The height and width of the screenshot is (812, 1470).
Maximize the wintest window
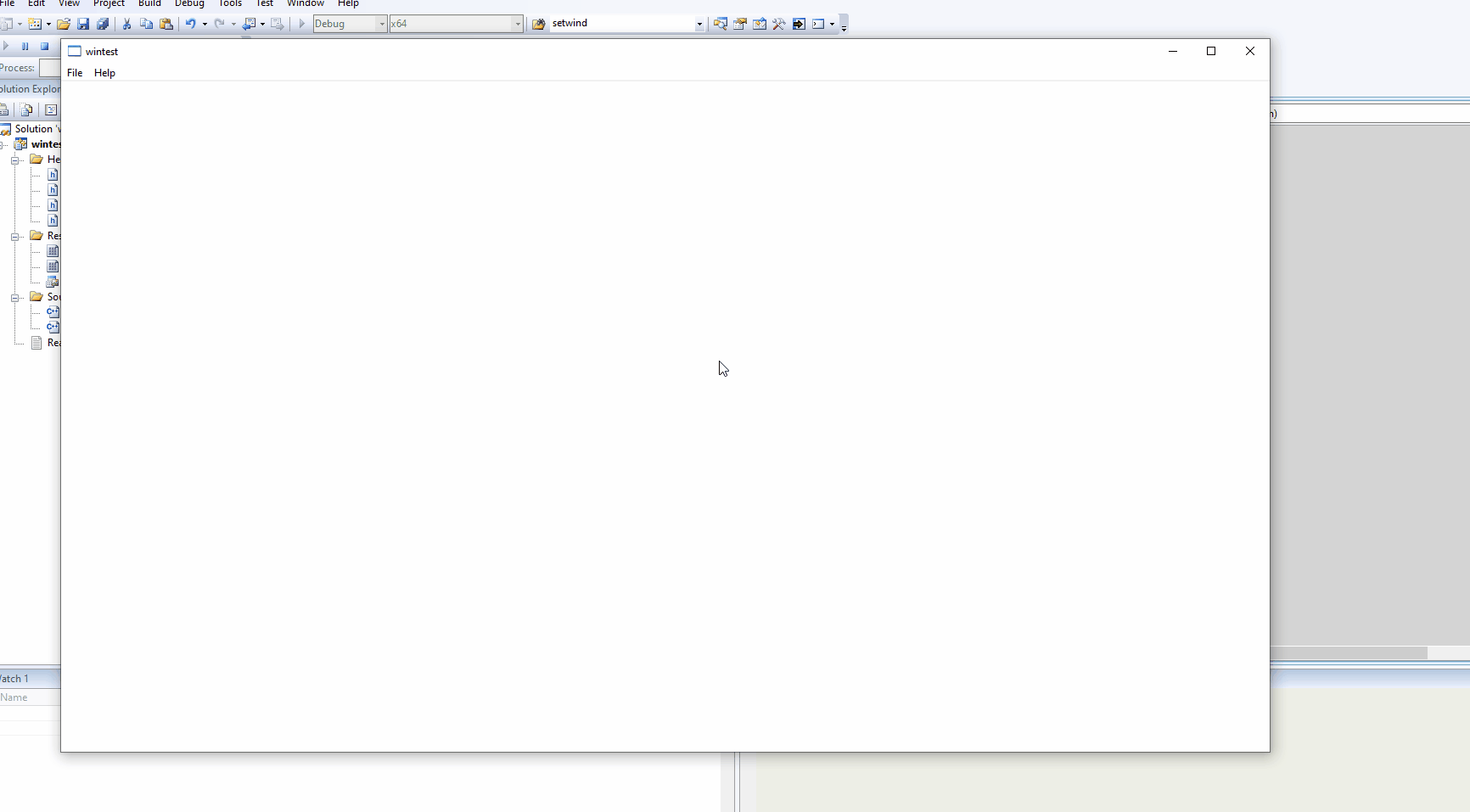point(1211,51)
